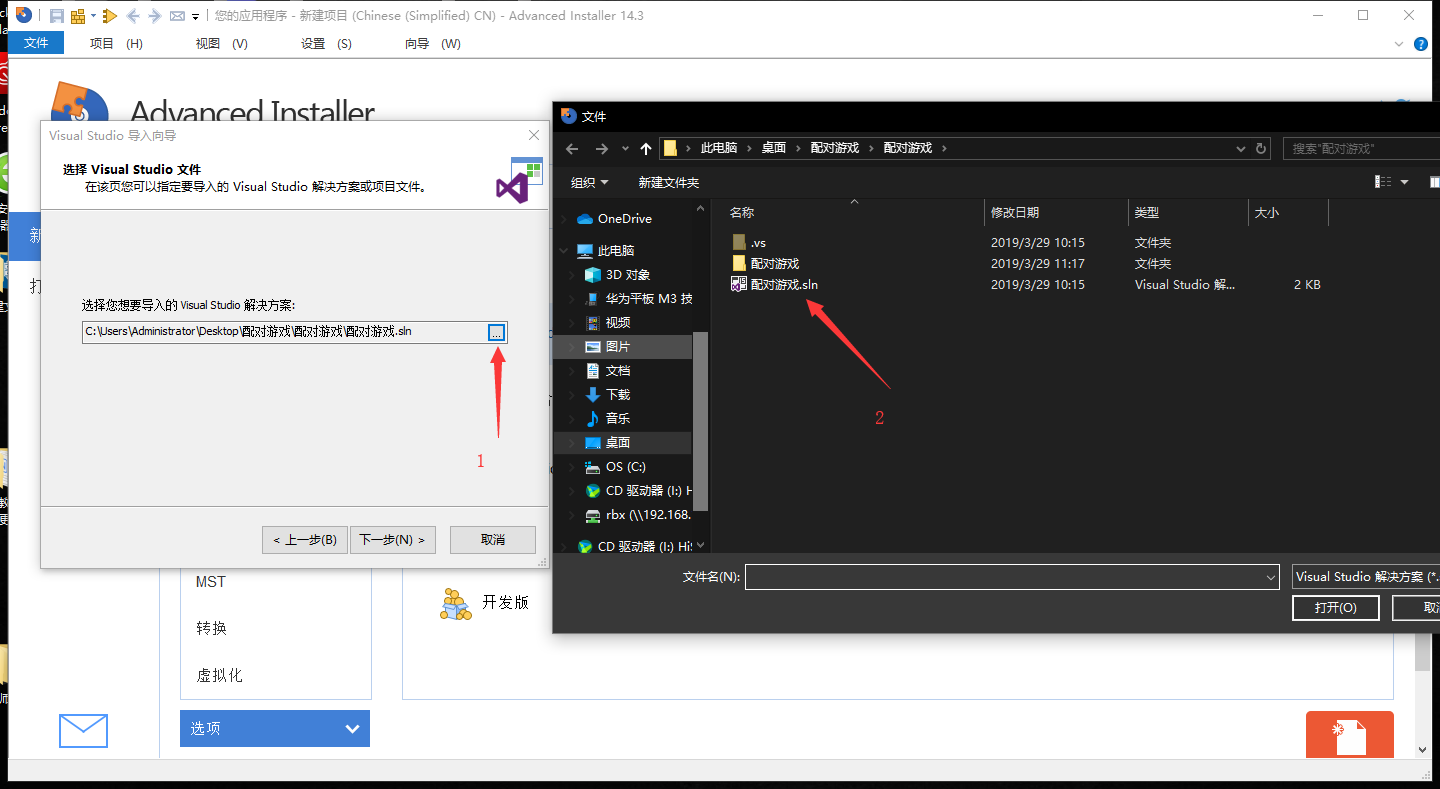Sort files by 大小 column
Screen dimensions: 1440x789
[x=1267, y=213]
